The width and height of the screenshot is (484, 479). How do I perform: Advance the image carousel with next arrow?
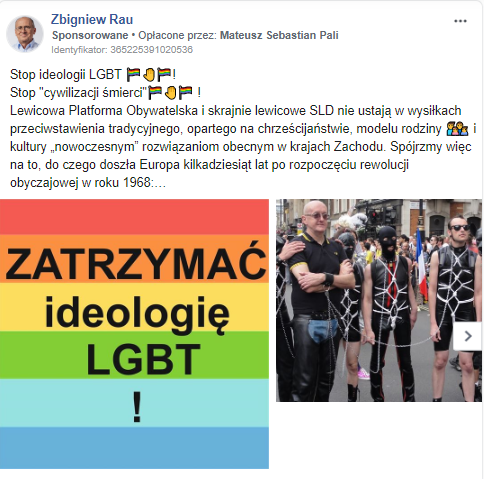468,336
